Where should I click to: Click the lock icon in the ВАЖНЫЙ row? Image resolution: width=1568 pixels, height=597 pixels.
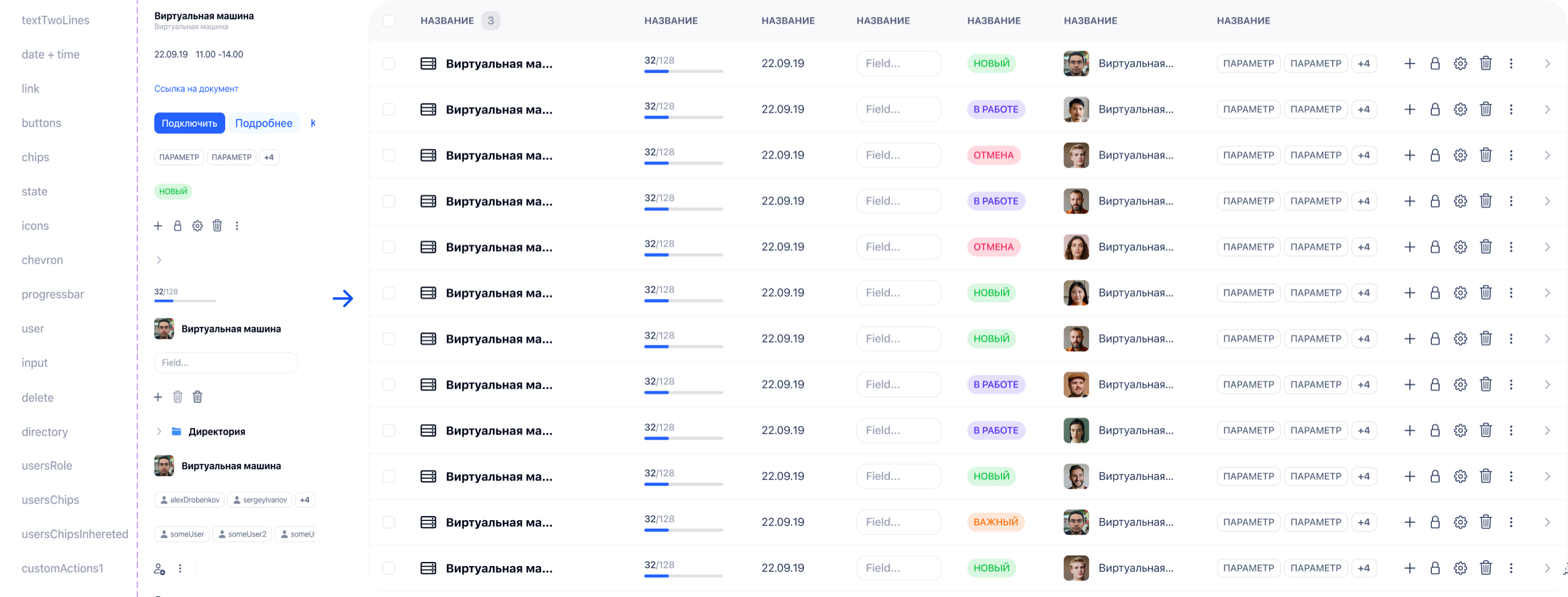[x=1435, y=522]
